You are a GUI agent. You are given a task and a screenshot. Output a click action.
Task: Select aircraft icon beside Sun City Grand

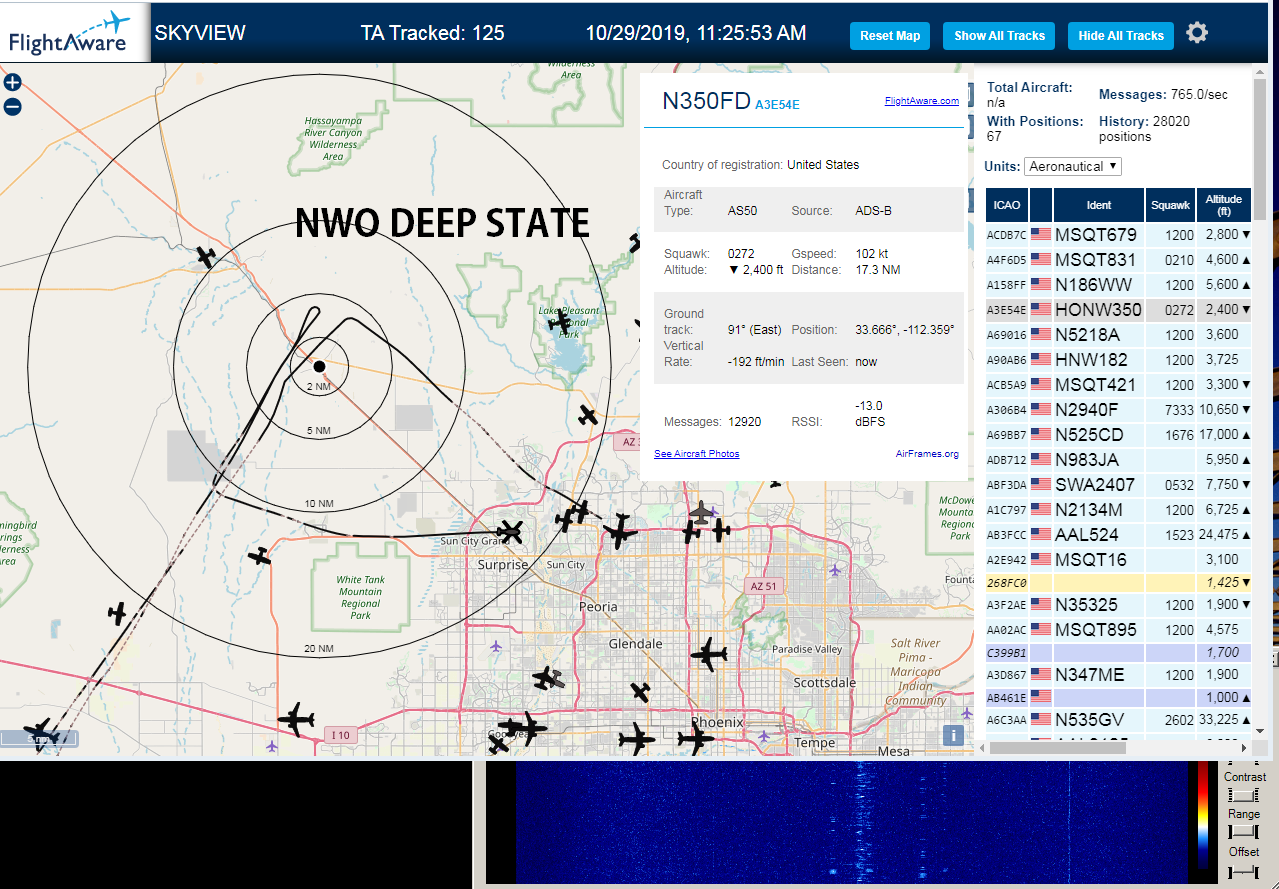pyautogui.click(x=511, y=531)
